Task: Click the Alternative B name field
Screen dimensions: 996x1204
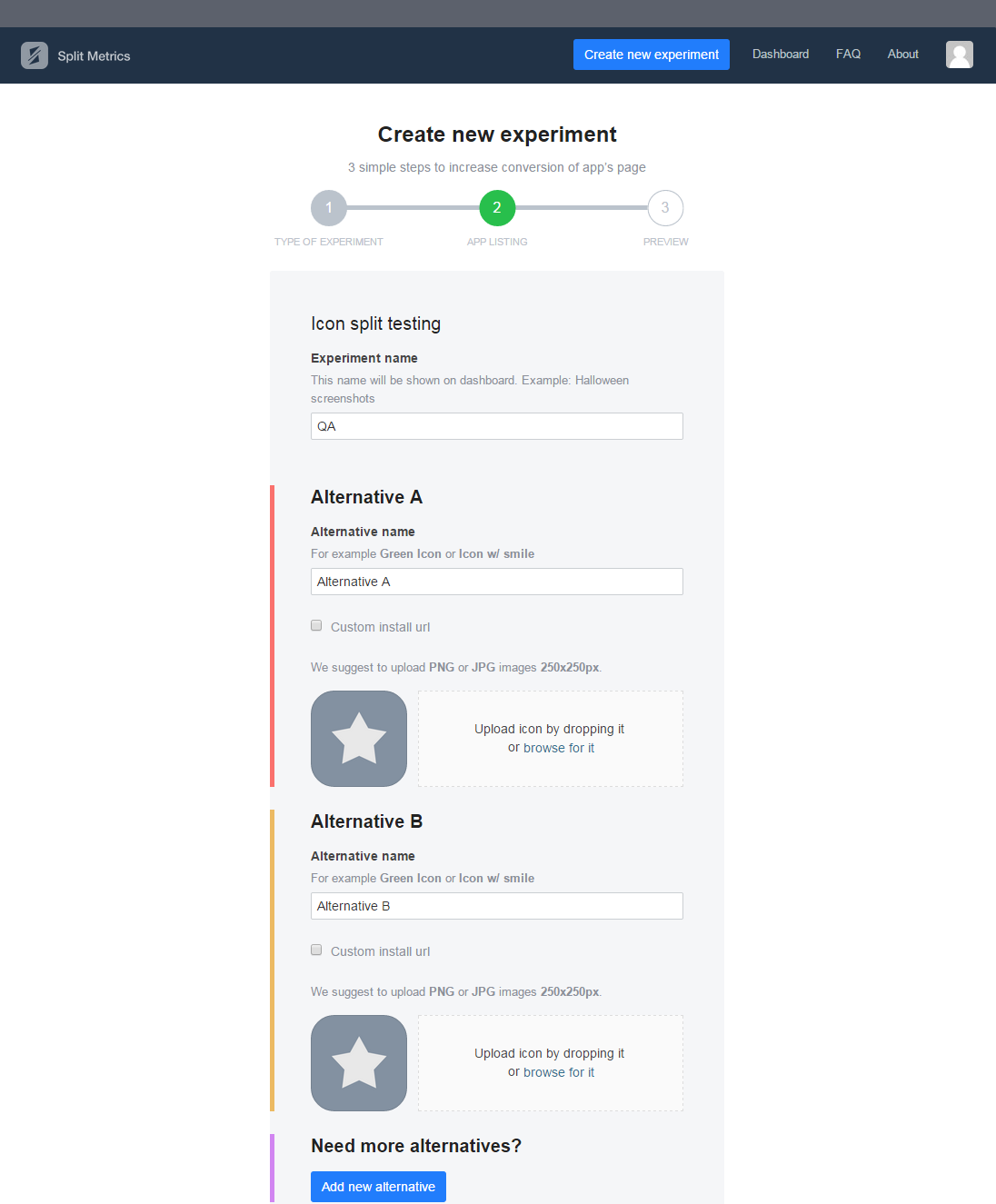Action: pos(496,906)
